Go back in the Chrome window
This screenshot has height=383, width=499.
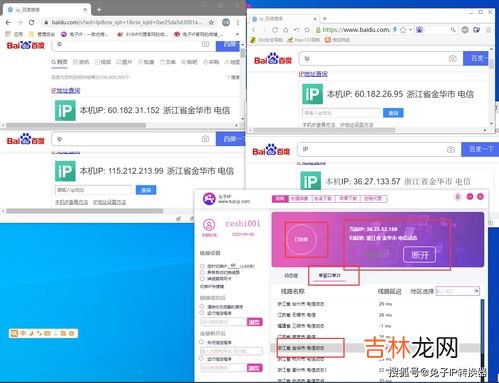(x=8, y=22)
